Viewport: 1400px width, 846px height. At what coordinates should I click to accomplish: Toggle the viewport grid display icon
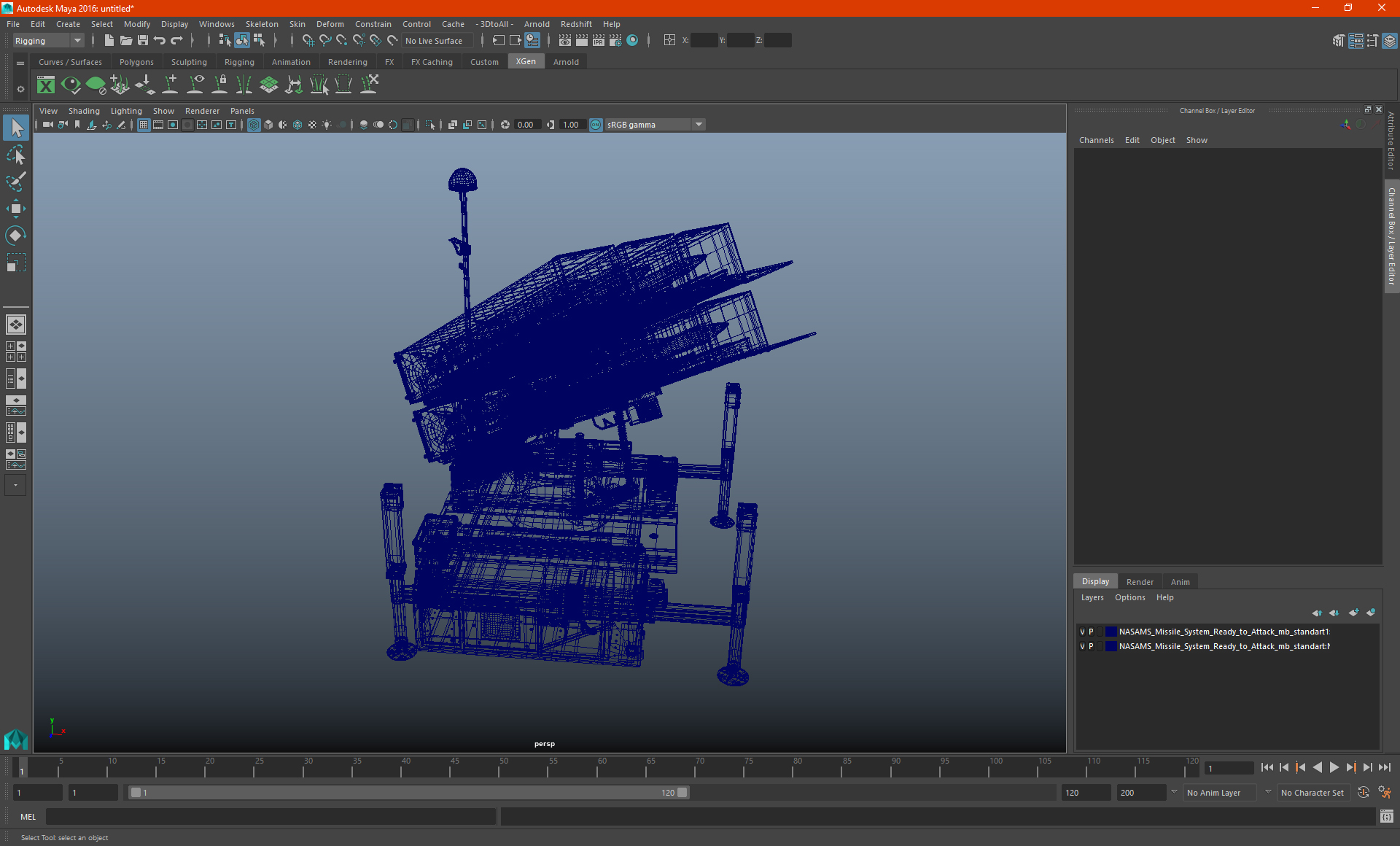coord(144,125)
